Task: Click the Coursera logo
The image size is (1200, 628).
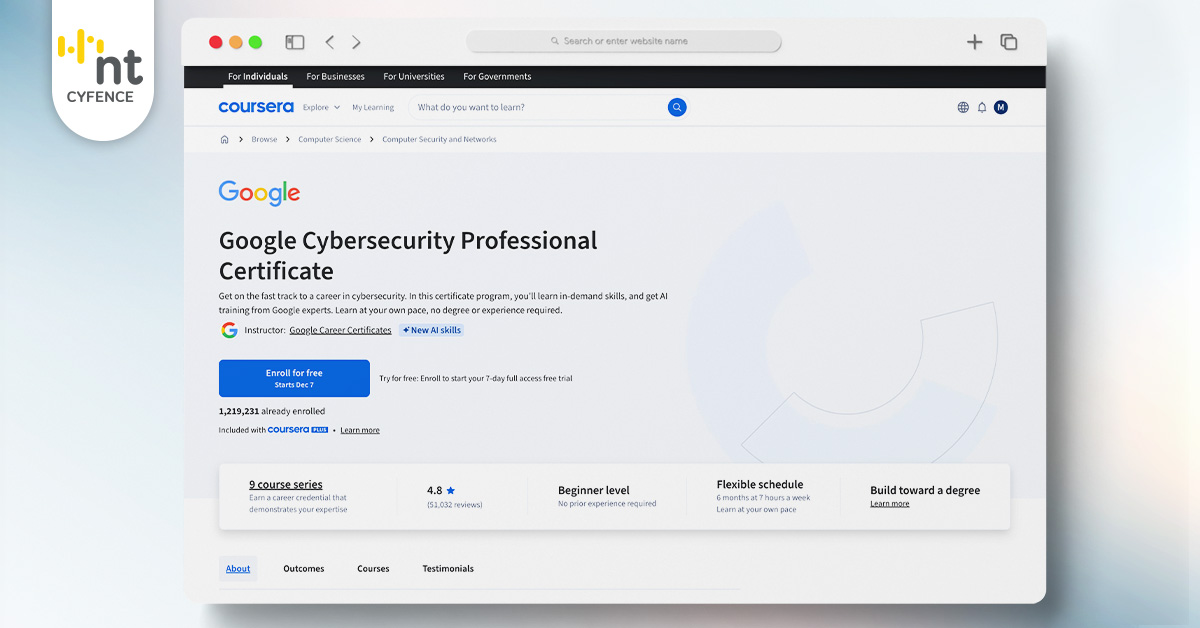Action: point(256,107)
